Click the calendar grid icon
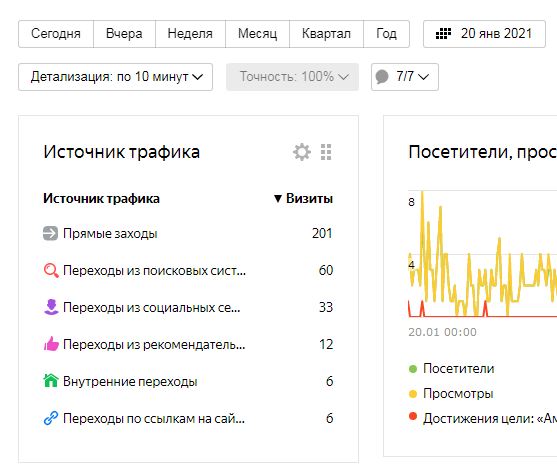 coord(443,34)
